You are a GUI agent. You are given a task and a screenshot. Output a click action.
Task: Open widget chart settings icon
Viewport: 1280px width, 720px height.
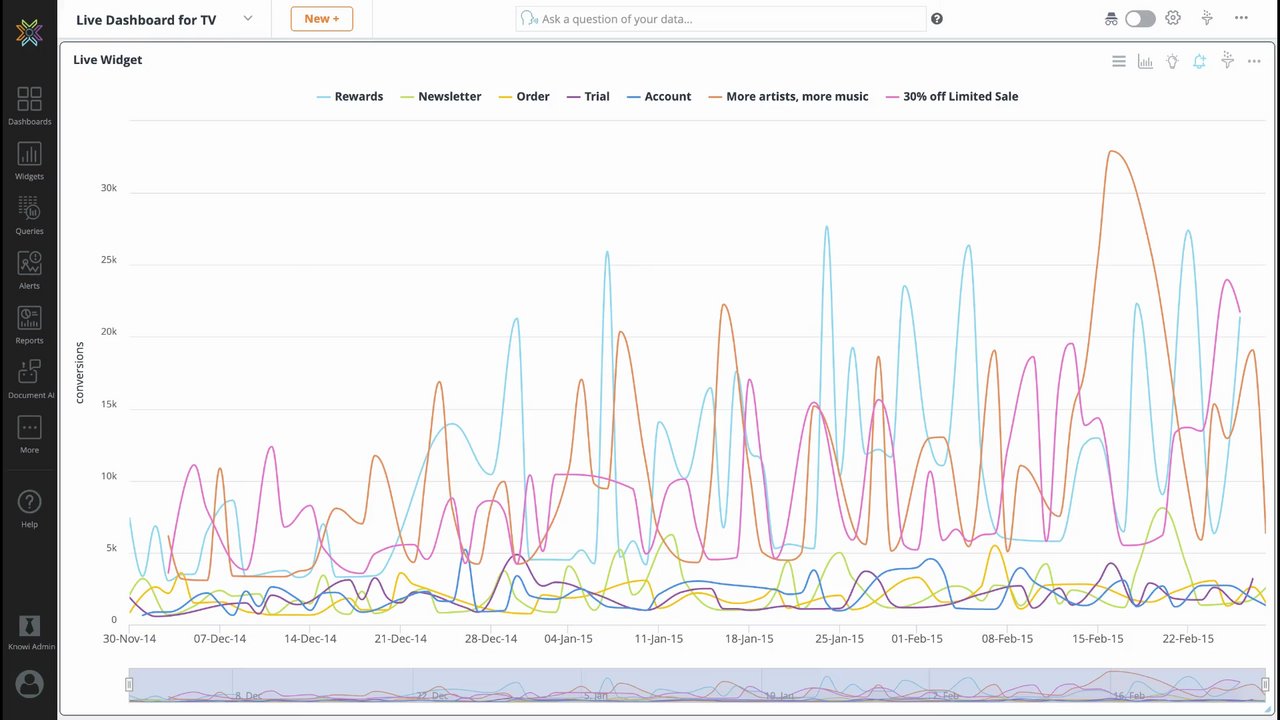coord(1145,61)
